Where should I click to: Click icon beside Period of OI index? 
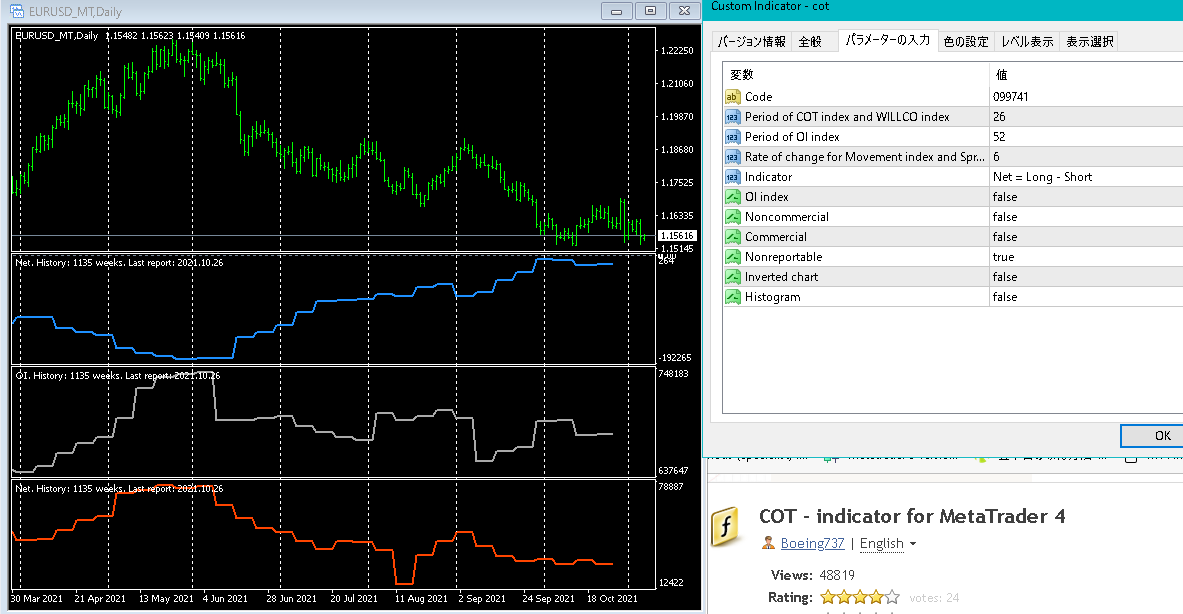(x=732, y=137)
